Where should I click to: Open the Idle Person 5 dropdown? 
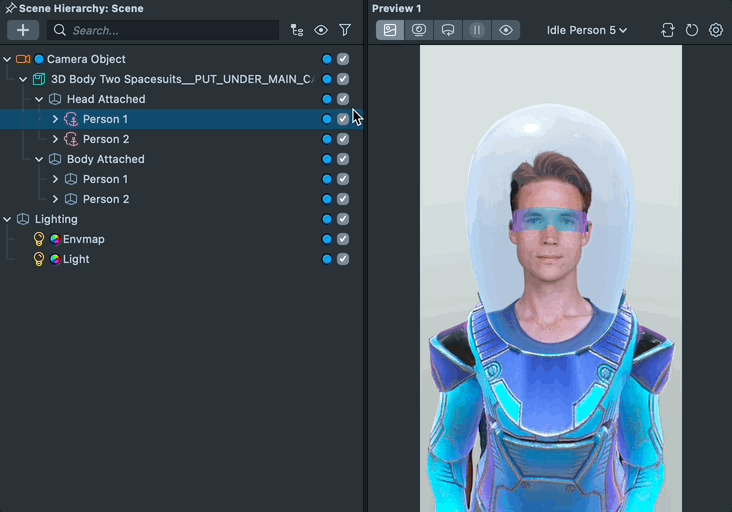pos(587,30)
